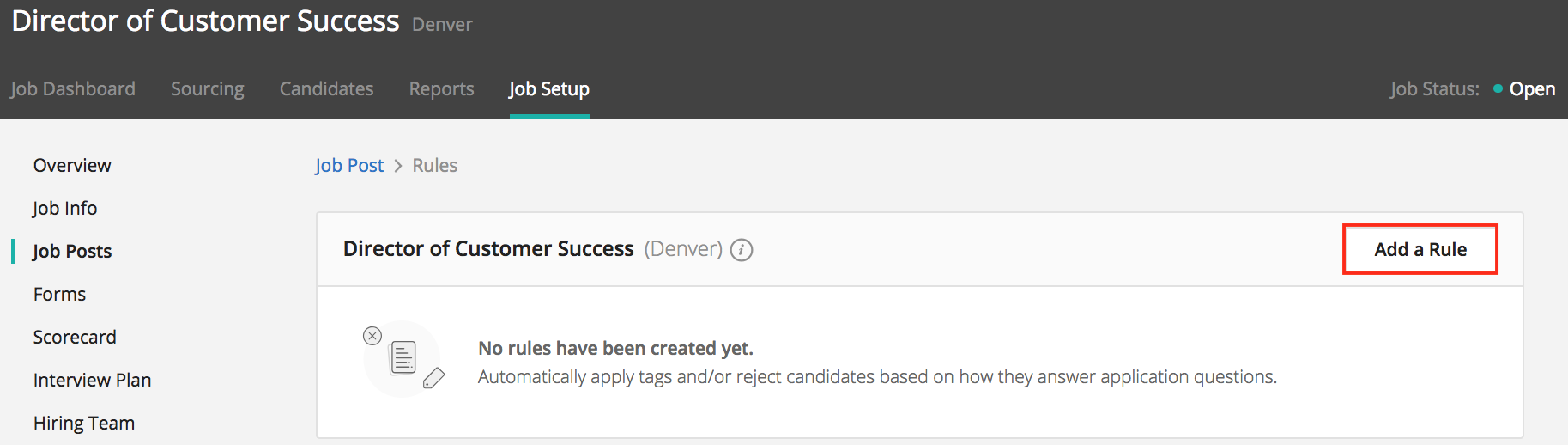Viewport: 1568px width, 445px height.
Task: Open Job Posts in the sidebar
Action: tap(72, 251)
